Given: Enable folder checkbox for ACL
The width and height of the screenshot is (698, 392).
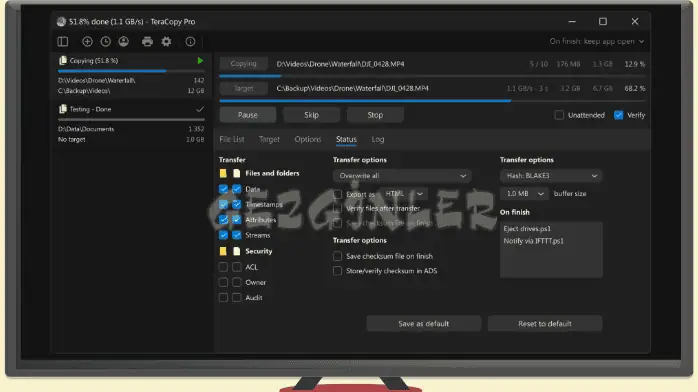Looking at the screenshot, I should pyautogui.click(x=223, y=267).
